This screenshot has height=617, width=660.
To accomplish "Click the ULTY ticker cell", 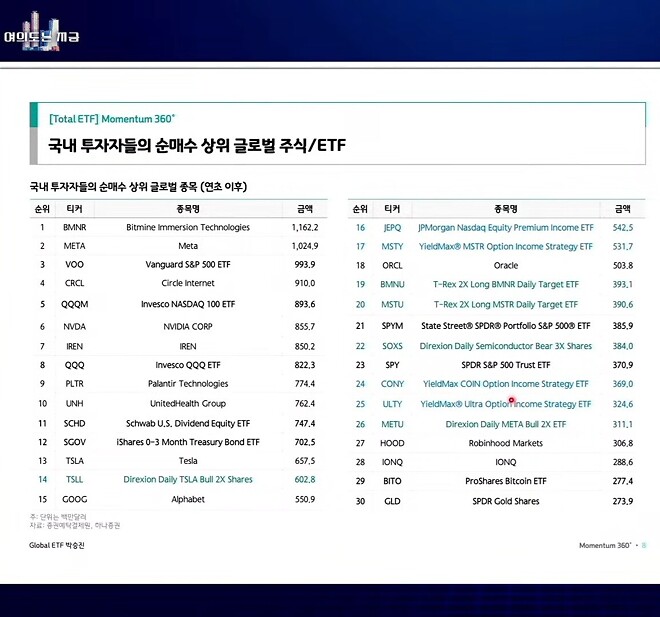I will pos(392,404).
